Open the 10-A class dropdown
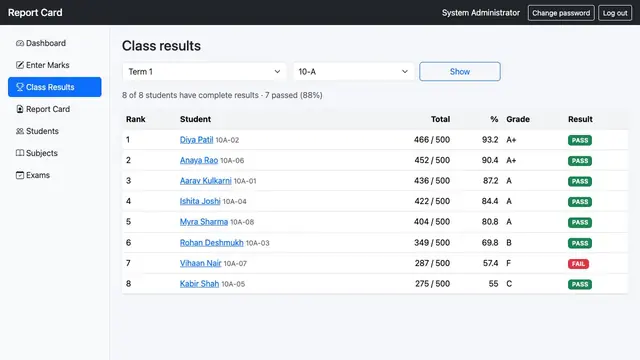 pos(353,71)
